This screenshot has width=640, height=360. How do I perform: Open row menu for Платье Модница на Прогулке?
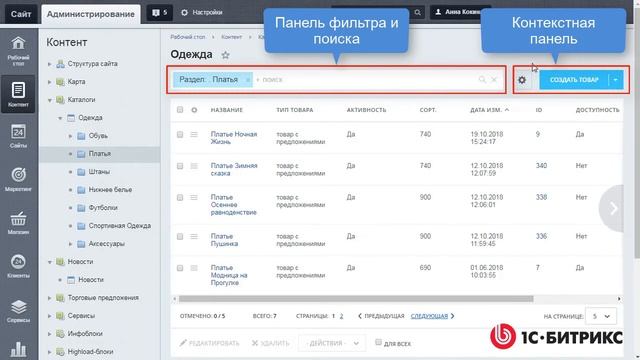[194, 268]
